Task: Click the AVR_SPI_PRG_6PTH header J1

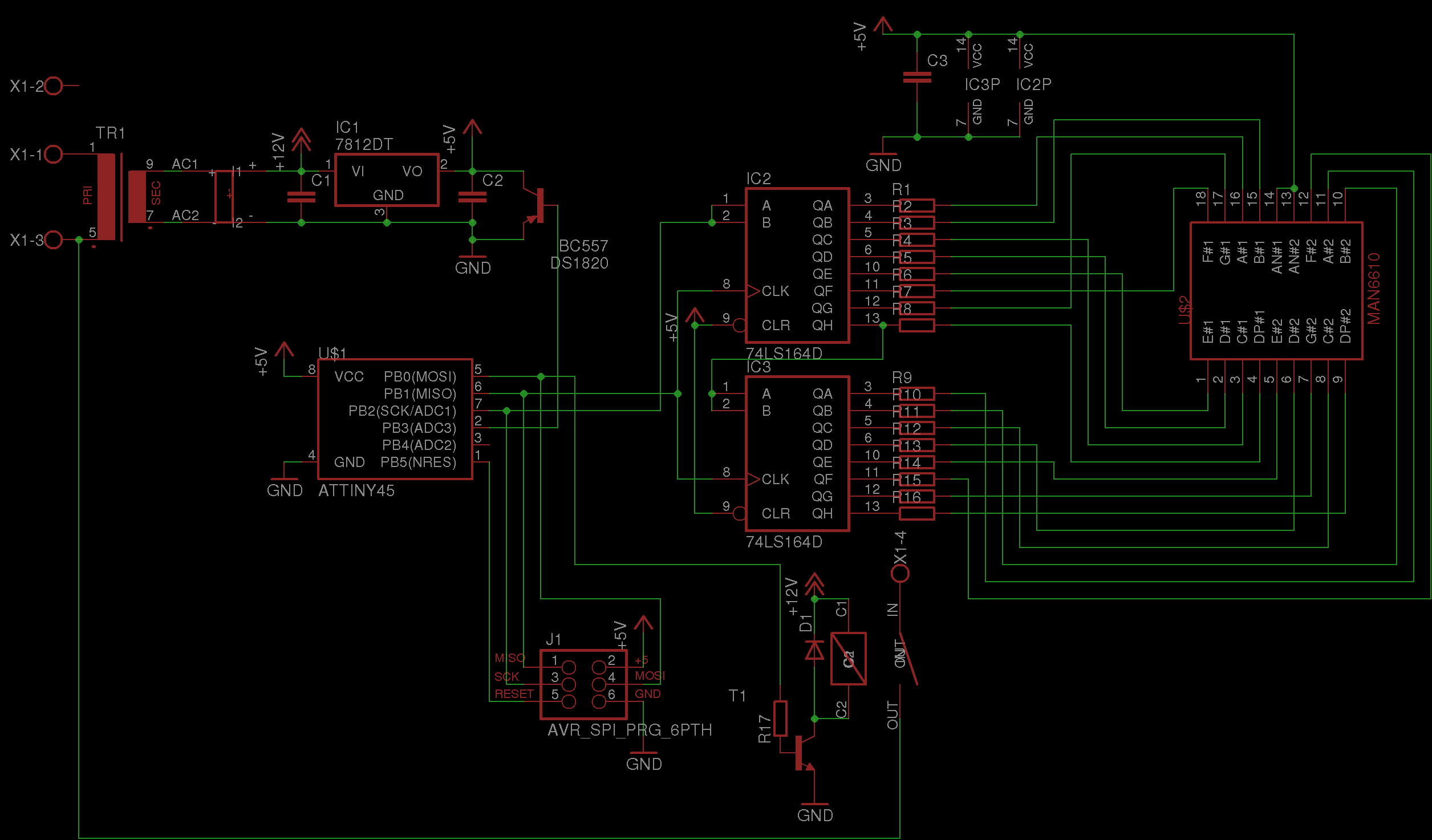Action: tap(583, 684)
